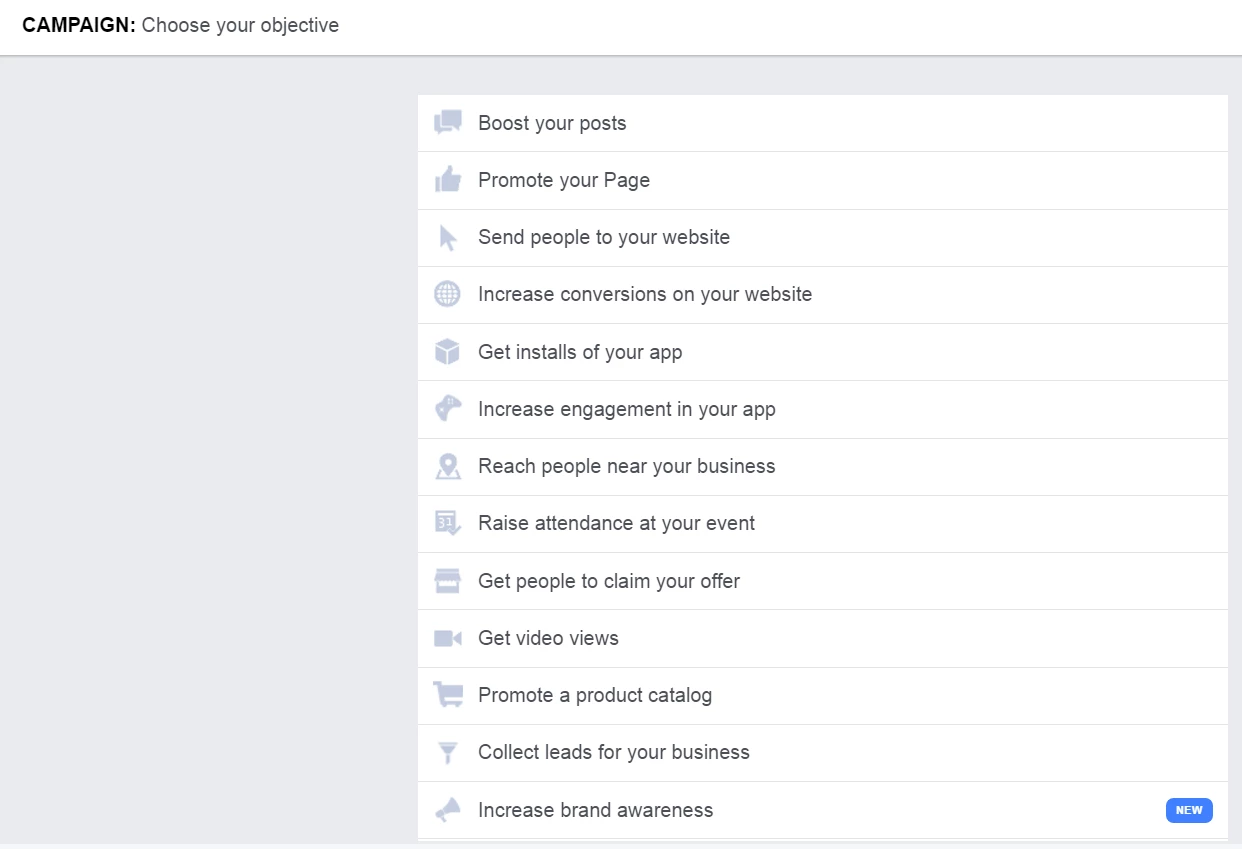The image size is (1242, 849).
Task: Click the megaphone icon for brand awareness
Action: (447, 809)
